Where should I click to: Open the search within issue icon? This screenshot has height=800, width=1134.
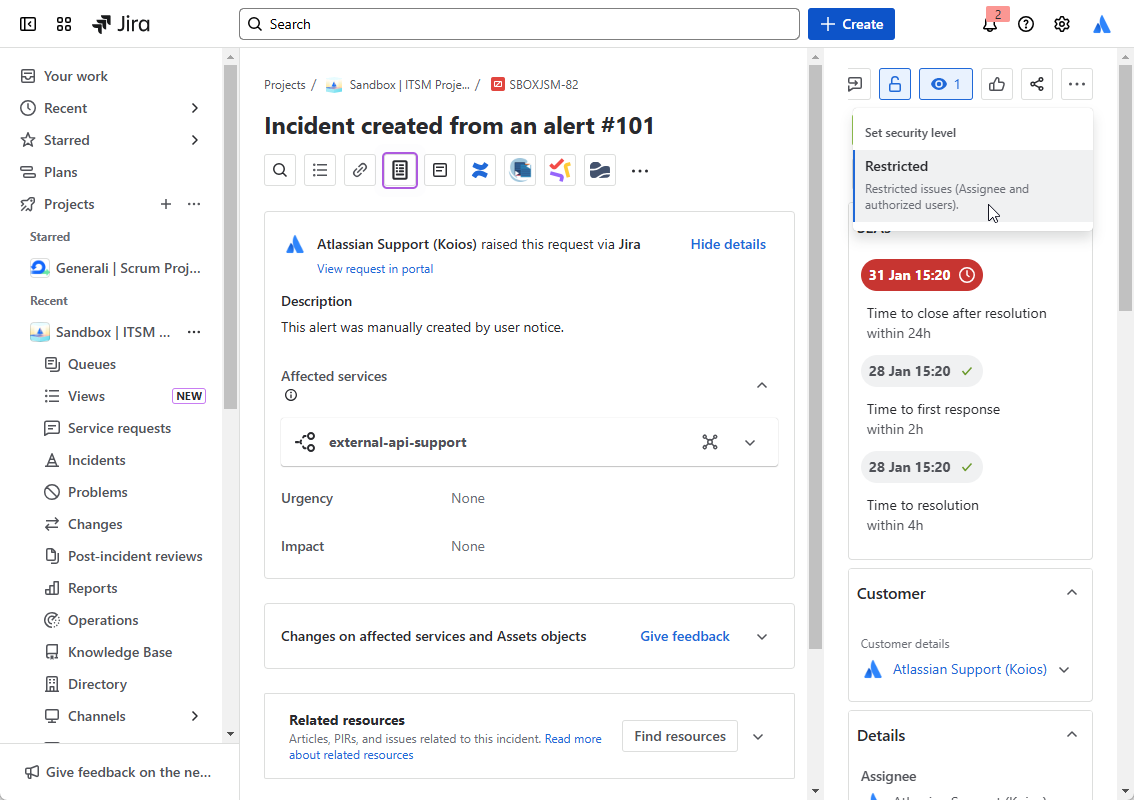pos(280,170)
